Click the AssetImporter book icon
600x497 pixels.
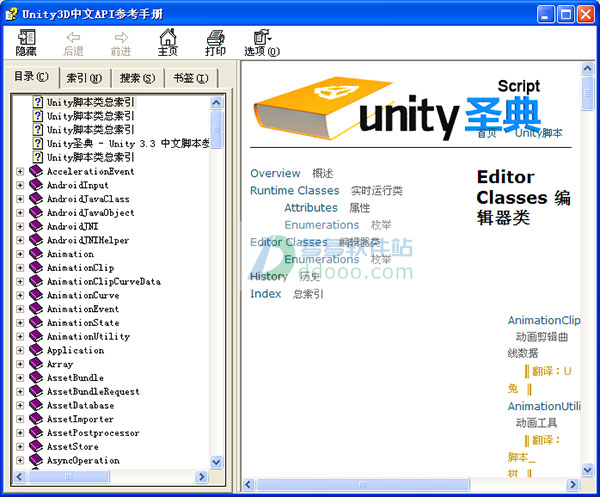pos(36,419)
